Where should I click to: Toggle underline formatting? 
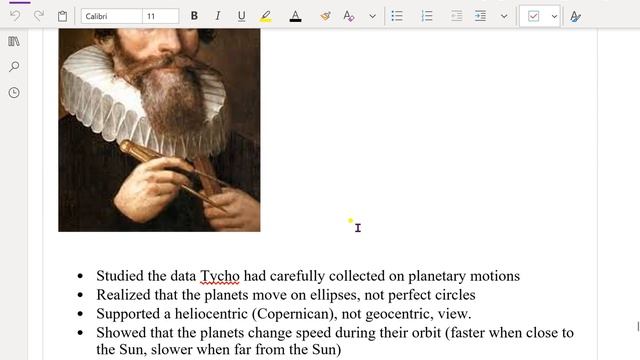pos(241,16)
